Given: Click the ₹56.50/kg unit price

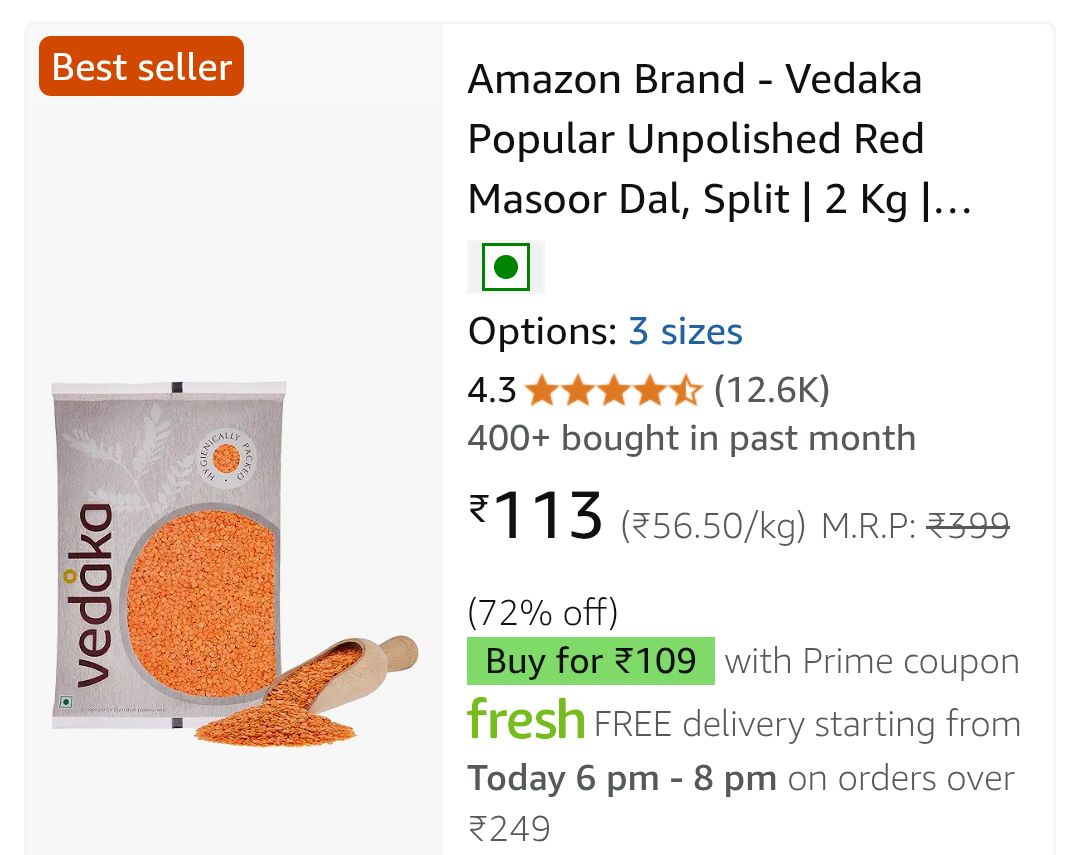Looking at the screenshot, I should click(x=713, y=525).
